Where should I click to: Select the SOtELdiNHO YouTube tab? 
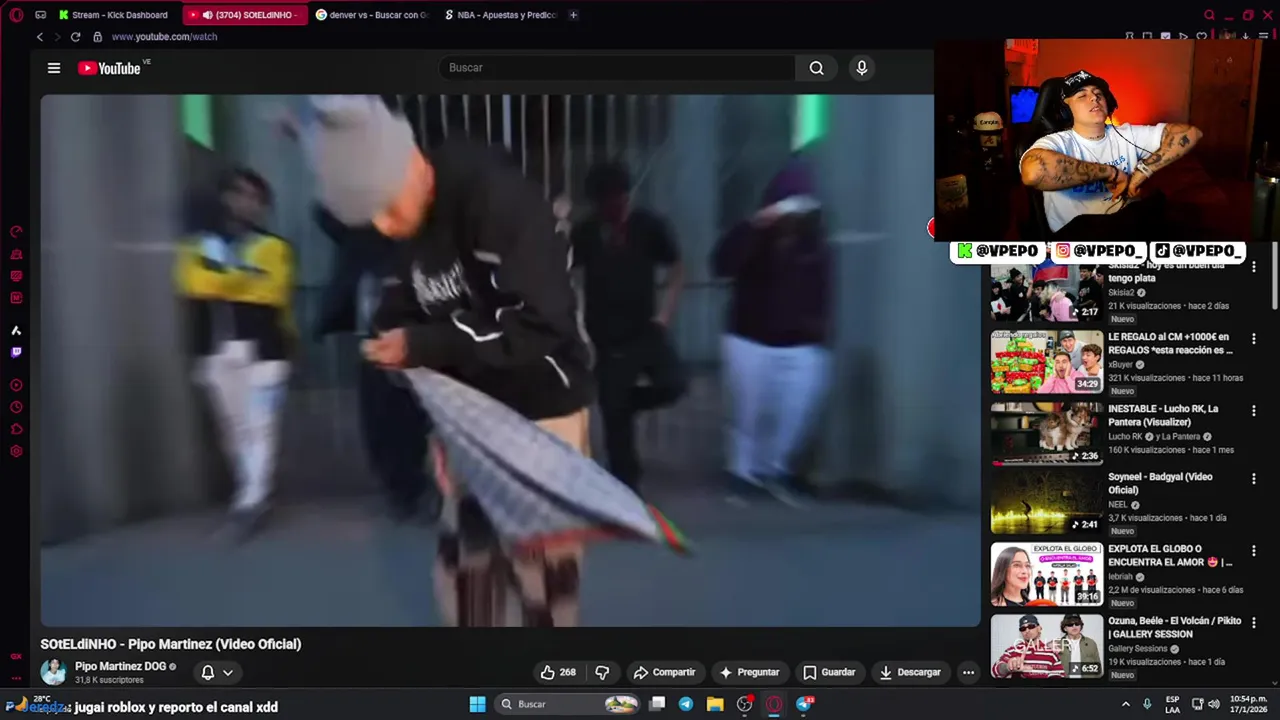click(246, 15)
